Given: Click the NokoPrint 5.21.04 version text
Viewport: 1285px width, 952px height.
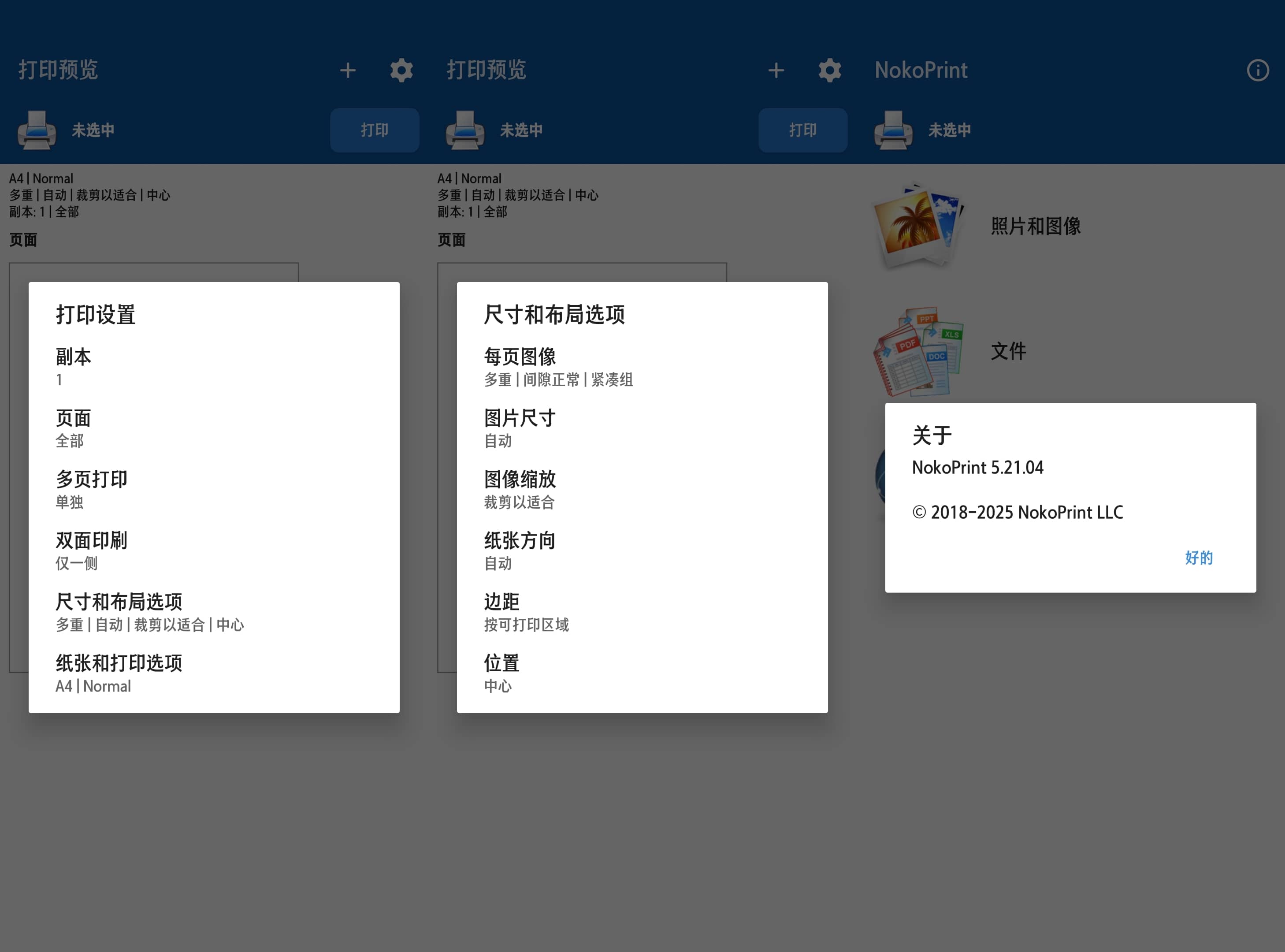Looking at the screenshot, I should (x=977, y=467).
